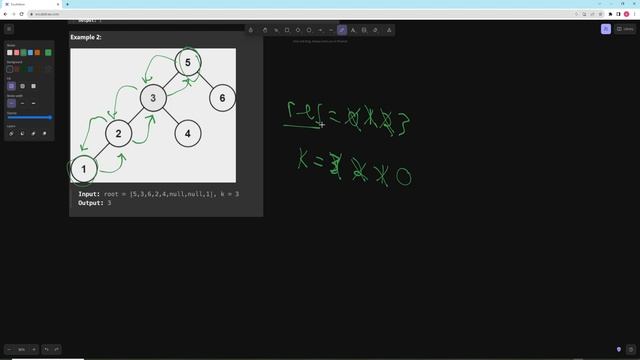Click the live collaboration share button
Screen dimensions: 640x360
(x=606, y=29)
